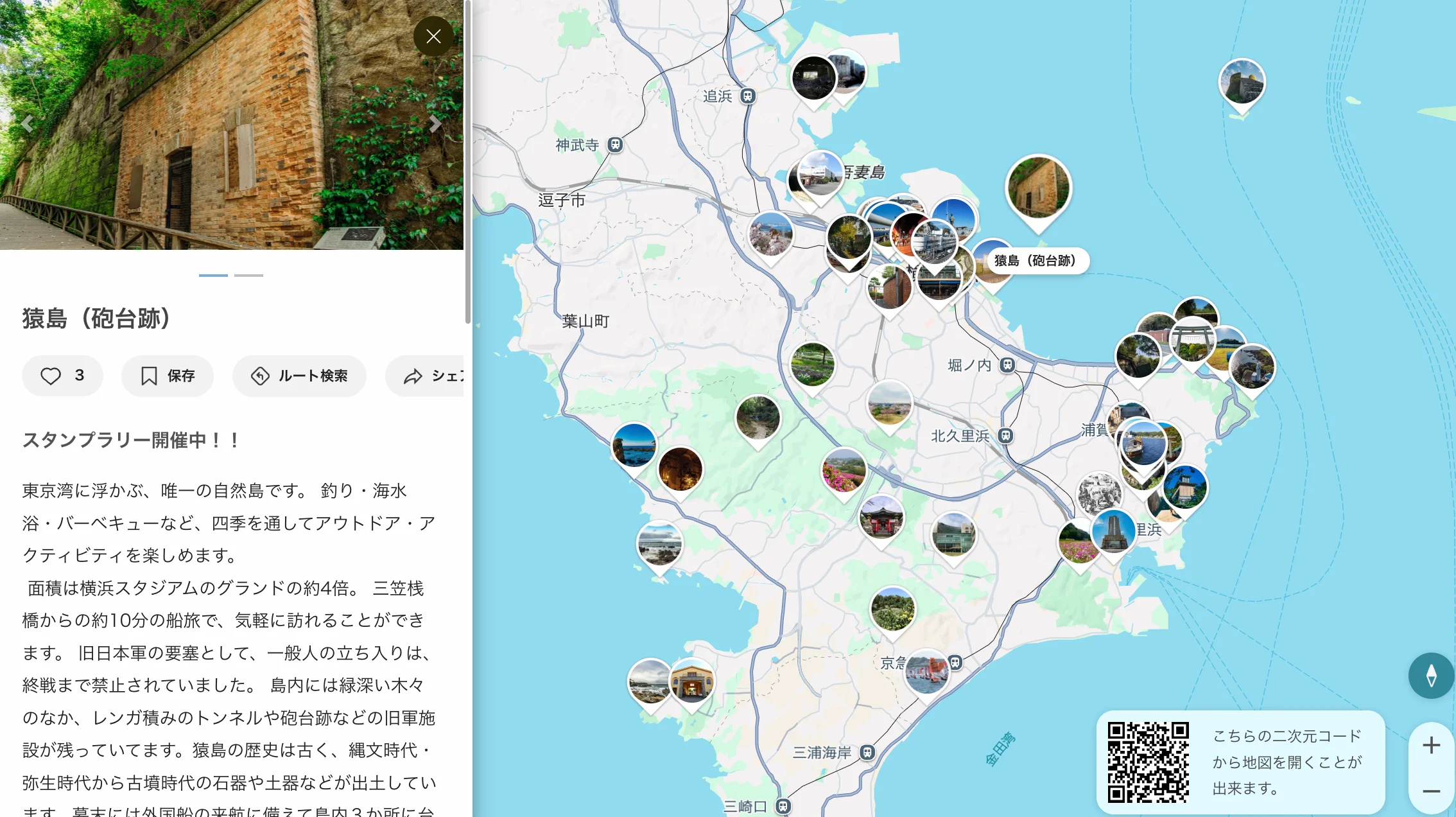Open the glass building photo pin
This screenshot has width=1456, height=817.
[954, 534]
